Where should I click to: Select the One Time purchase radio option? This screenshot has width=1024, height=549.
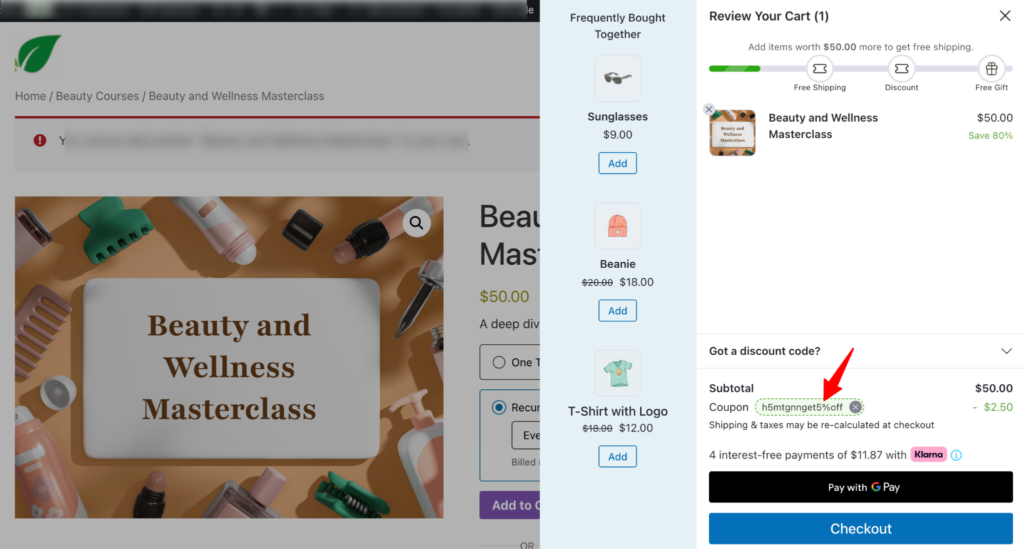click(x=499, y=362)
